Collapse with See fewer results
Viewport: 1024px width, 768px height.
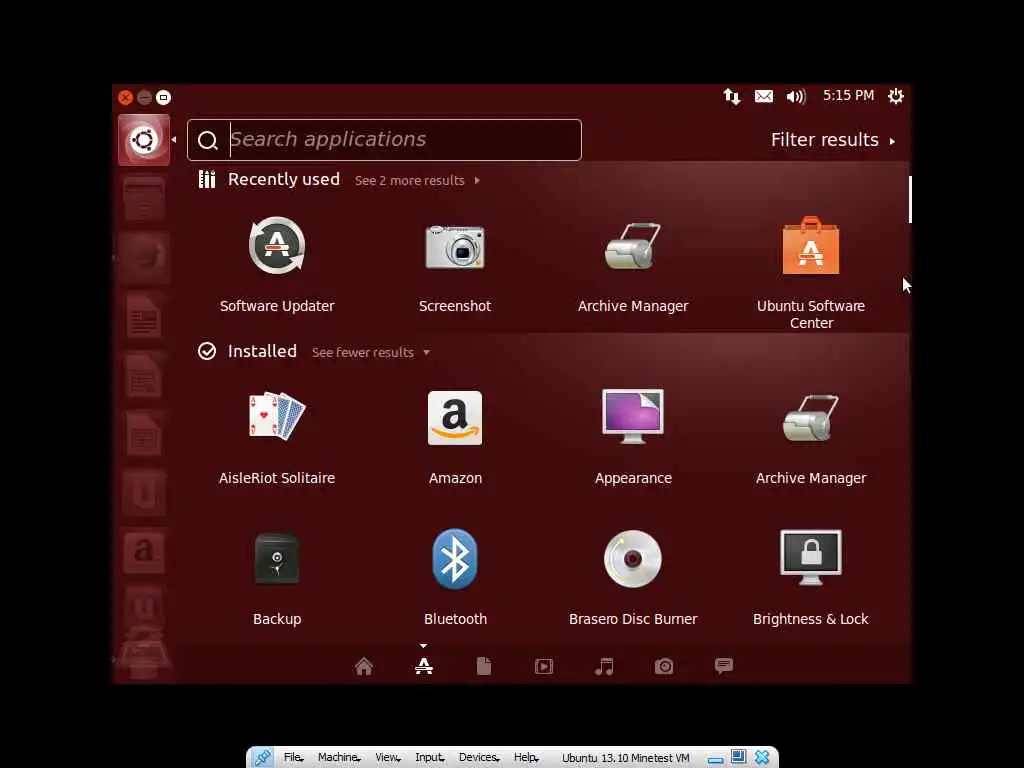pos(370,353)
